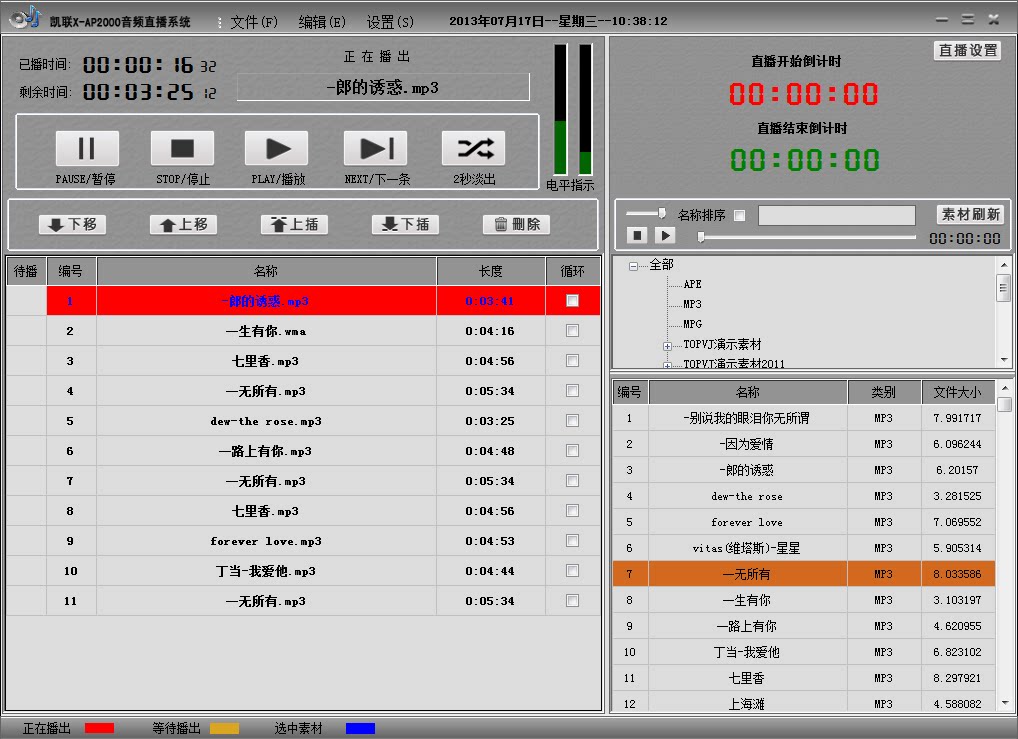Enable loop for 丁当-我爱他.mp3
Viewport: 1018px width, 739px height.
click(572, 571)
